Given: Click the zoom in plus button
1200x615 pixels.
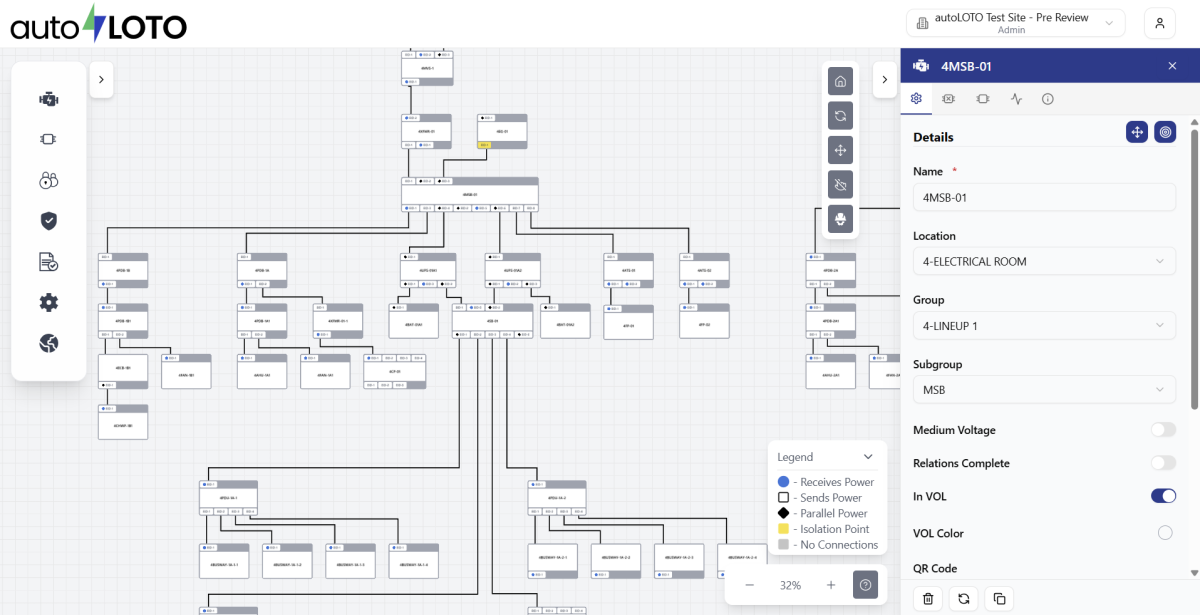Looking at the screenshot, I should pos(831,585).
